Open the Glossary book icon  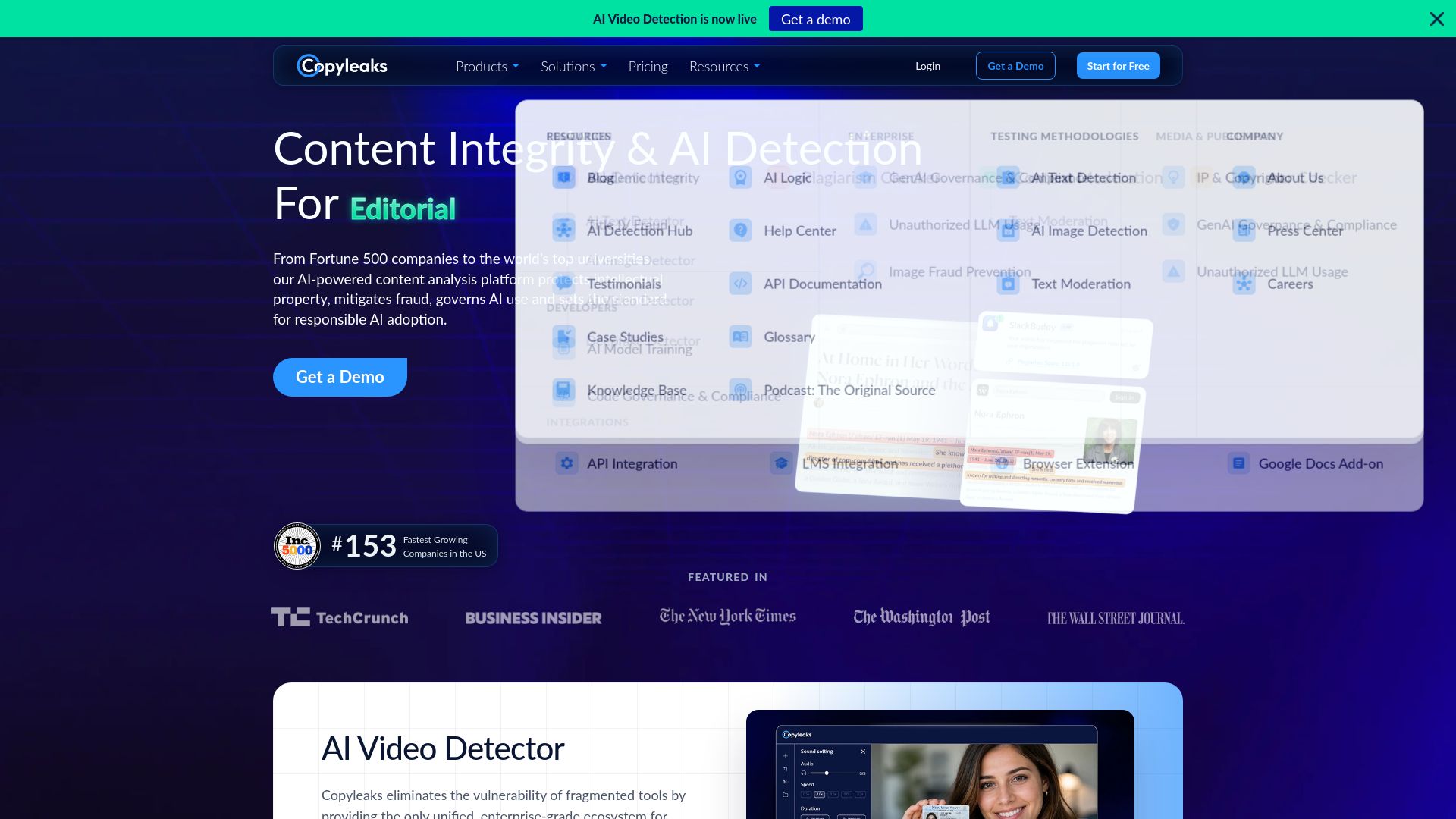740,337
